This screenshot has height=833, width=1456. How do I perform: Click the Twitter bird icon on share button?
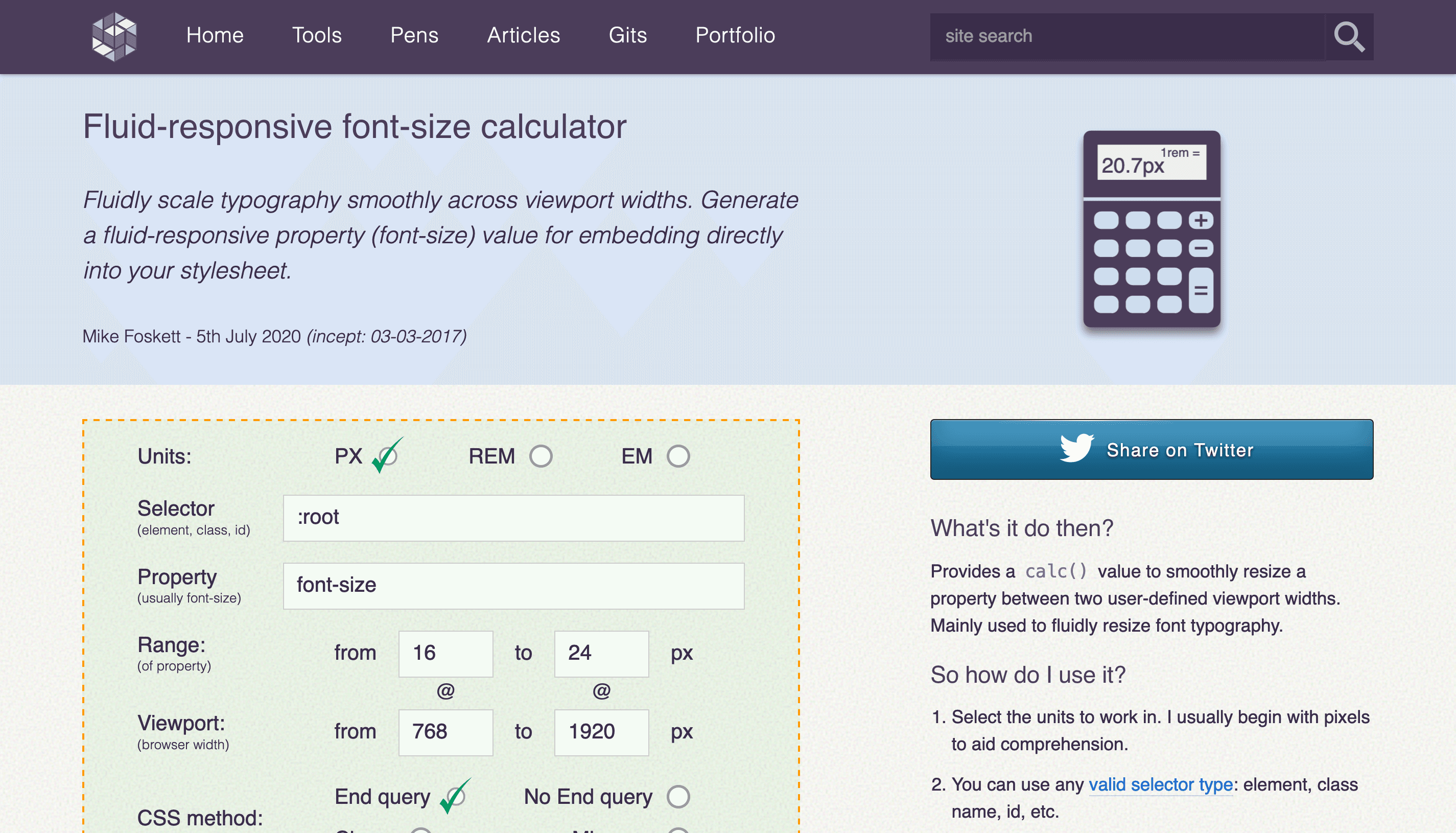tap(1077, 450)
